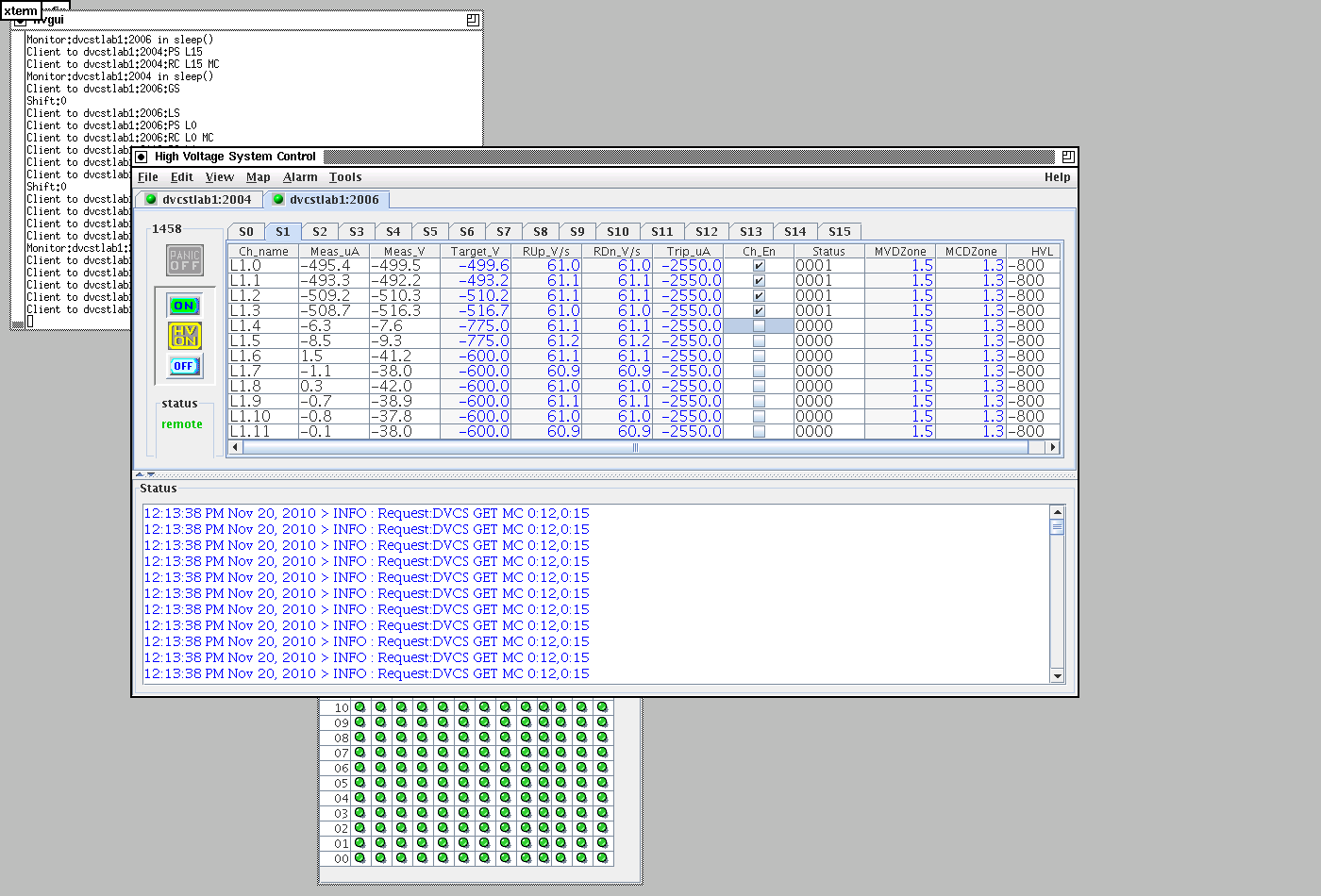Enable Ch_En checkbox for channel L1.5
1321x896 pixels.
tap(759, 341)
